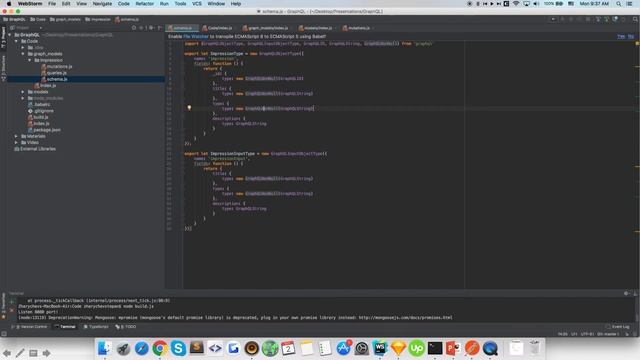Open WebStorm from the Dock
This screenshot has width=640, height=360.
tap(380, 348)
